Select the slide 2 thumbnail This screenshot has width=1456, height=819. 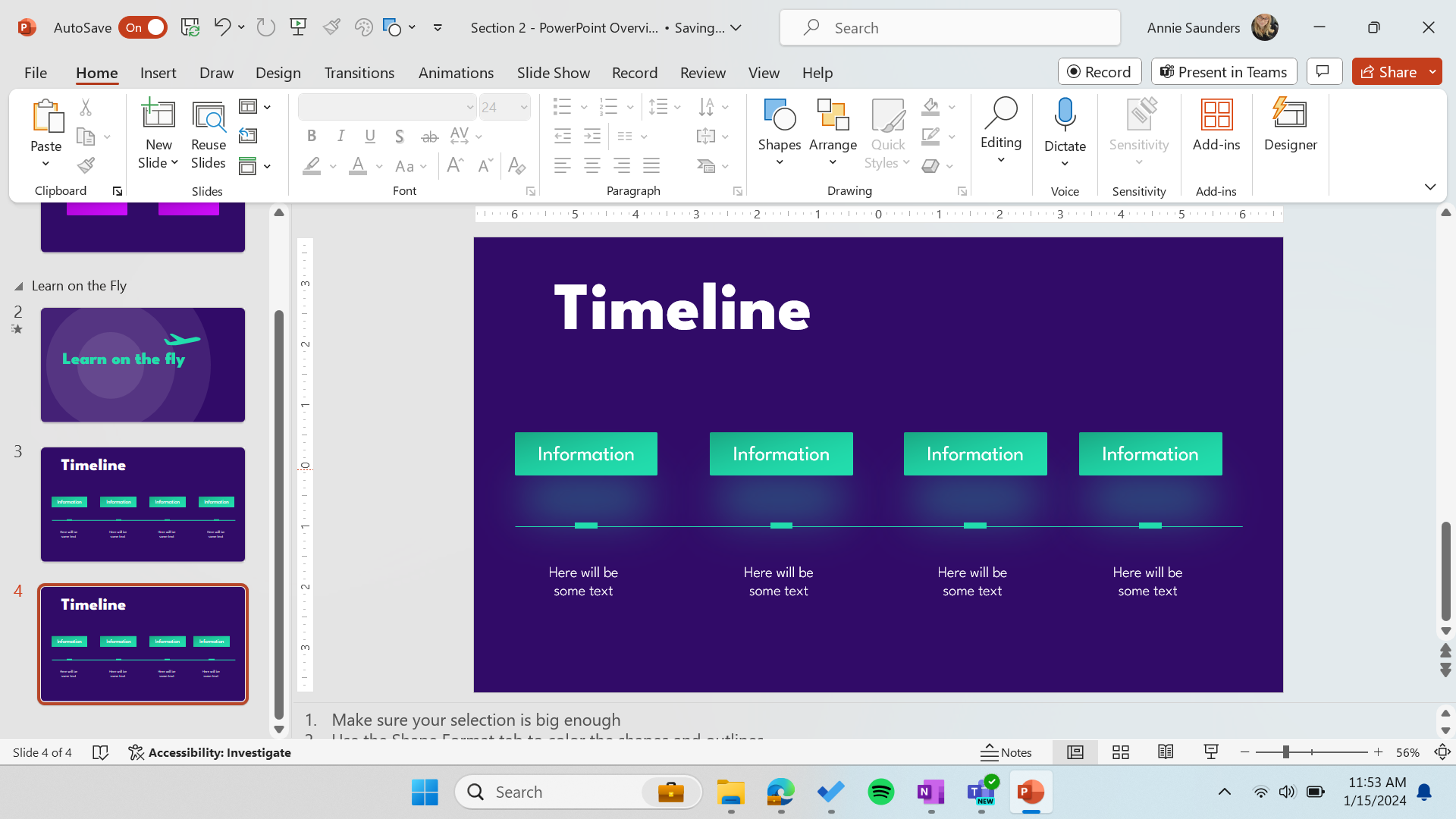point(143,365)
